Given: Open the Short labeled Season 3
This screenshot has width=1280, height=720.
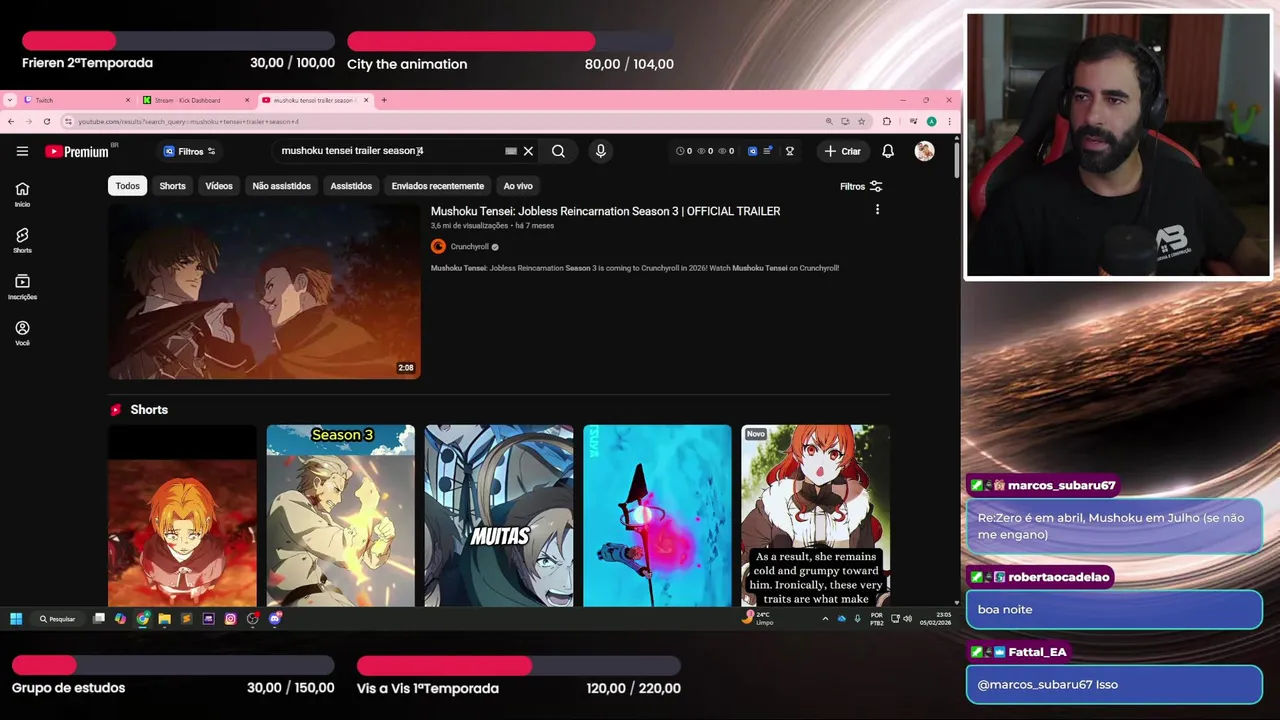Looking at the screenshot, I should [x=340, y=516].
